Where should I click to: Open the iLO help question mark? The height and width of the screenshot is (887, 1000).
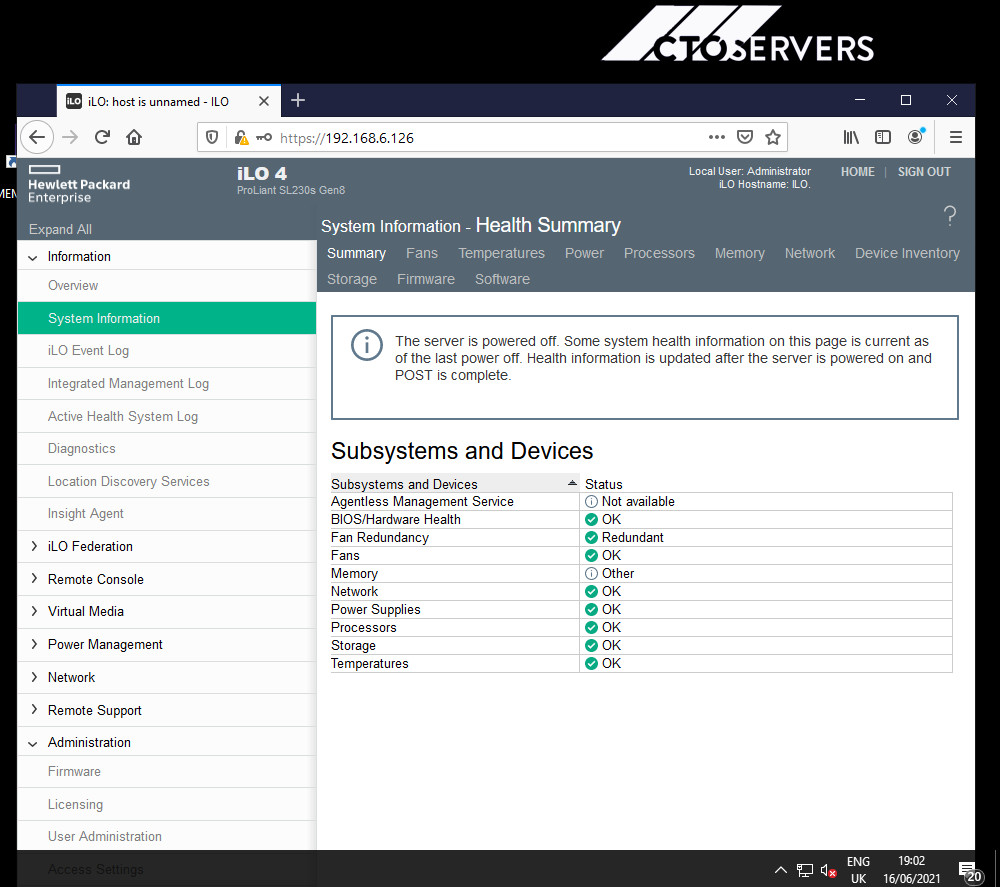(950, 216)
